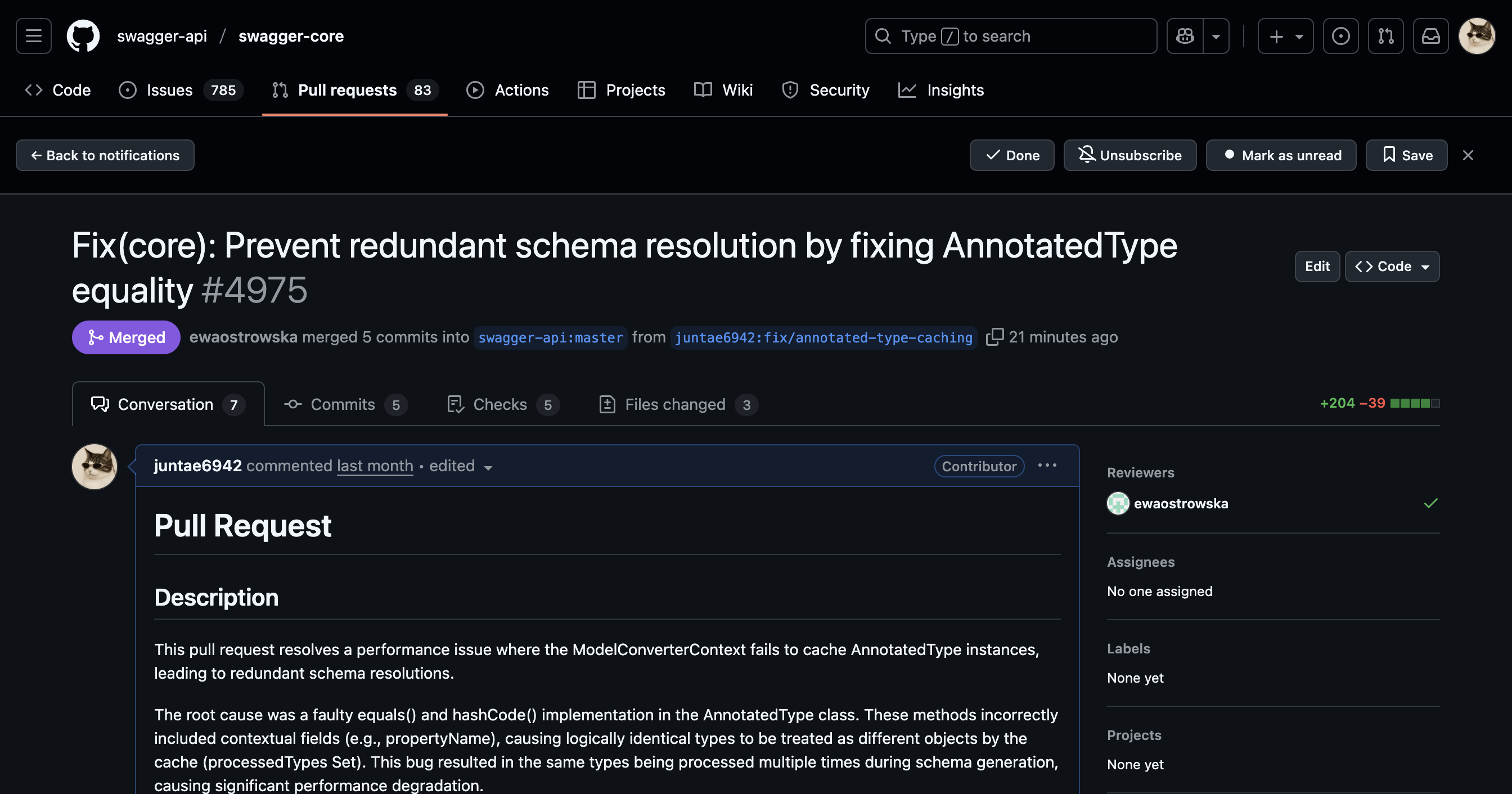Click the GitHub logo icon
Image resolution: width=1512 pixels, height=794 pixels.
[83, 37]
